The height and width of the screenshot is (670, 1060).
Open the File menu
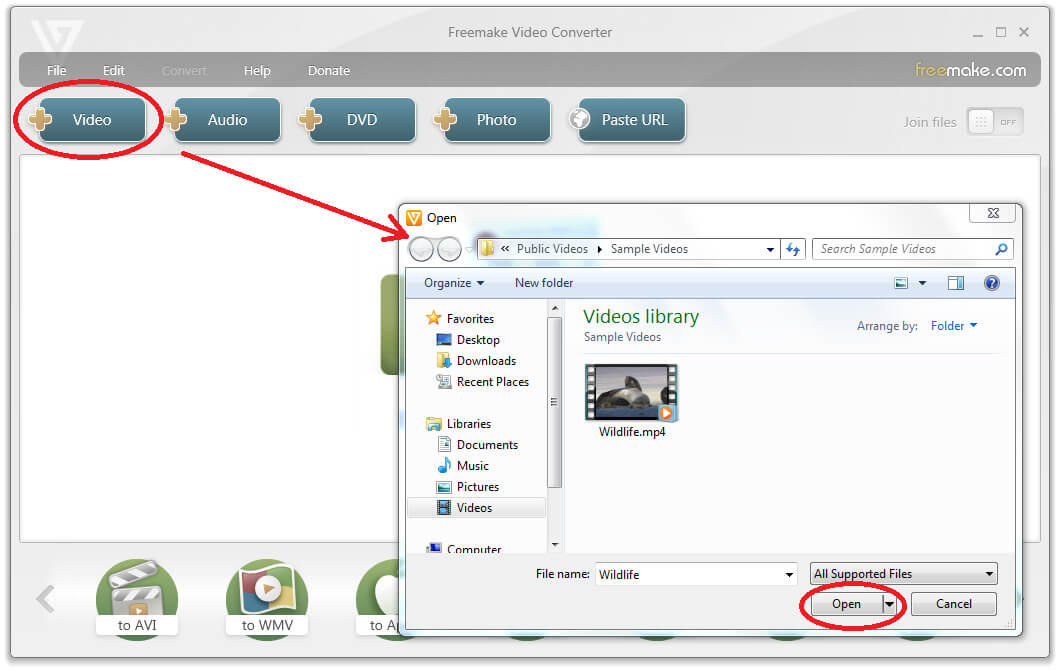tap(57, 70)
